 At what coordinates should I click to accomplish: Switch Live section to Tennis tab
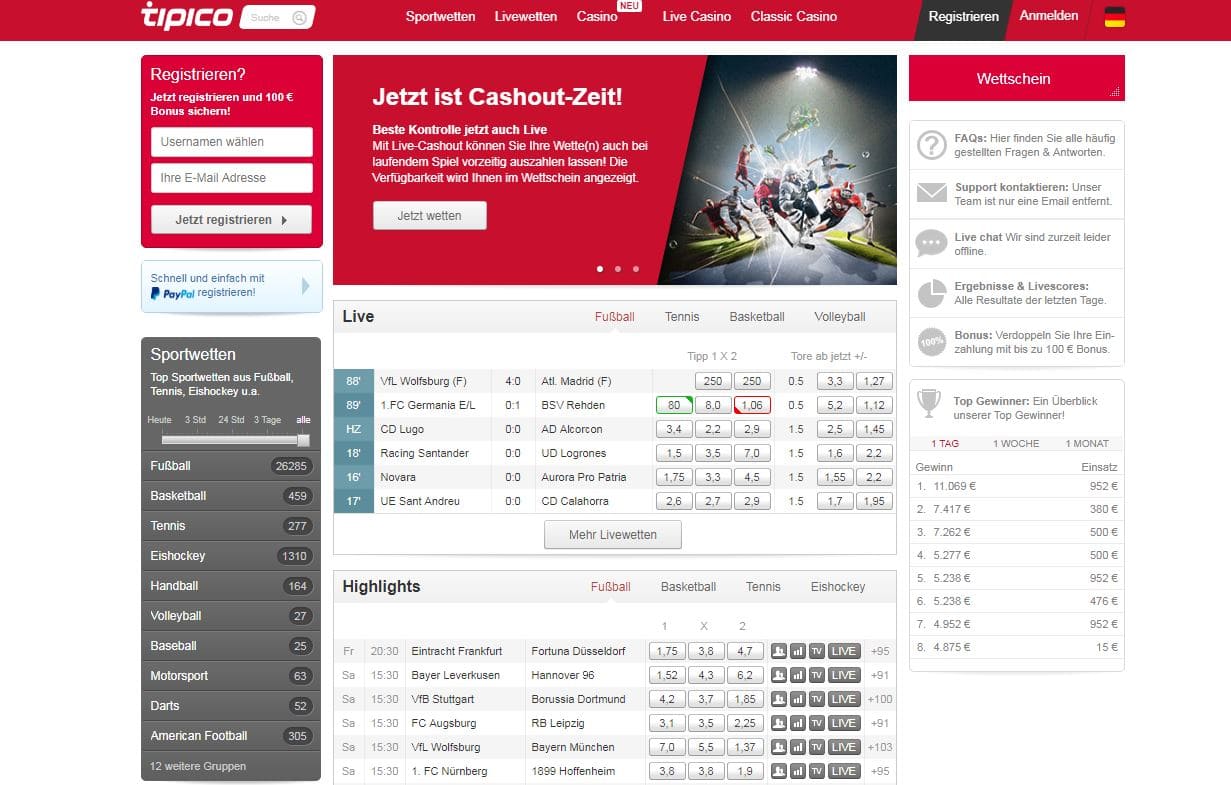coord(682,317)
